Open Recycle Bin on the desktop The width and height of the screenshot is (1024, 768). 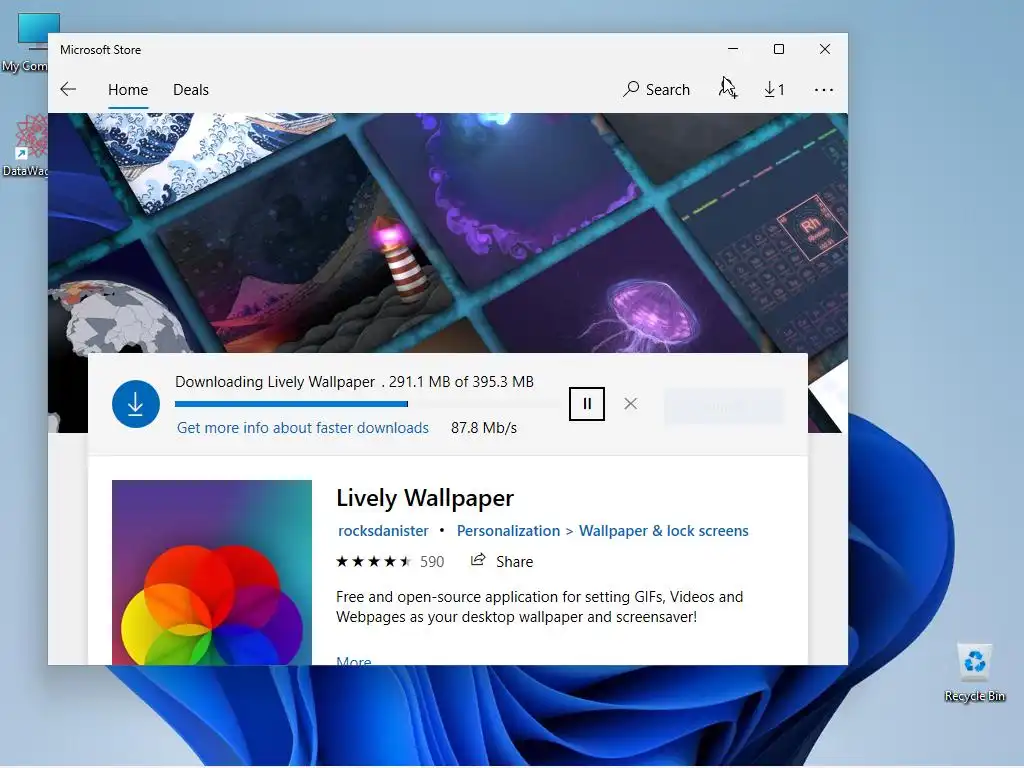(x=974, y=673)
